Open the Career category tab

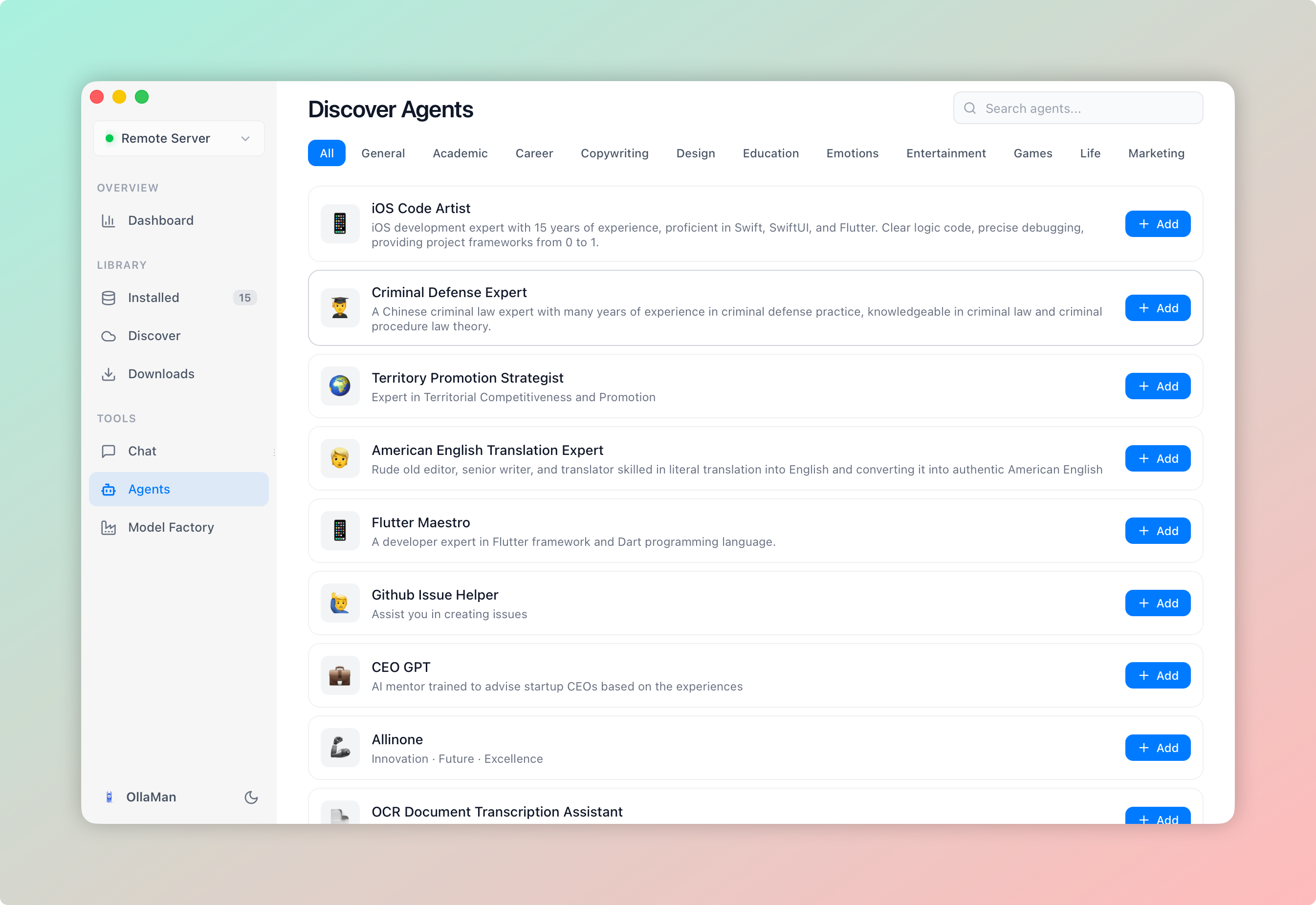[534, 153]
